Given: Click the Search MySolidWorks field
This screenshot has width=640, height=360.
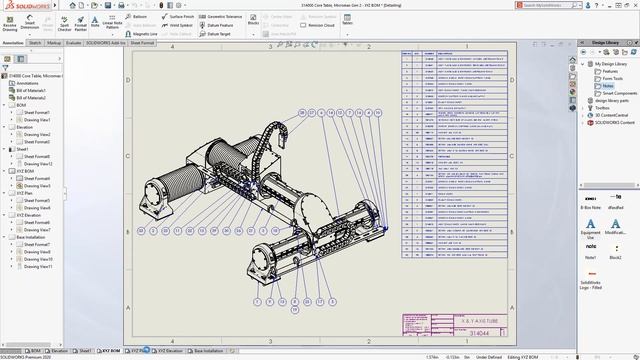Looking at the screenshot, I should tap(549, 5).
